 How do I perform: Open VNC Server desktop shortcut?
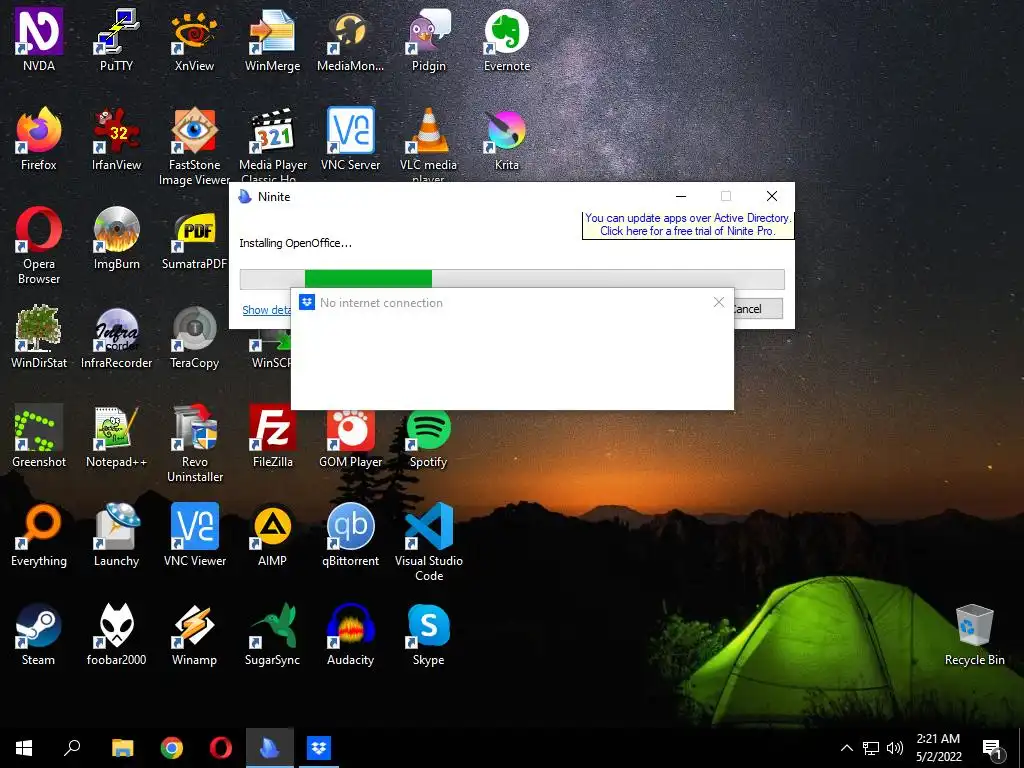click(350, 138)
